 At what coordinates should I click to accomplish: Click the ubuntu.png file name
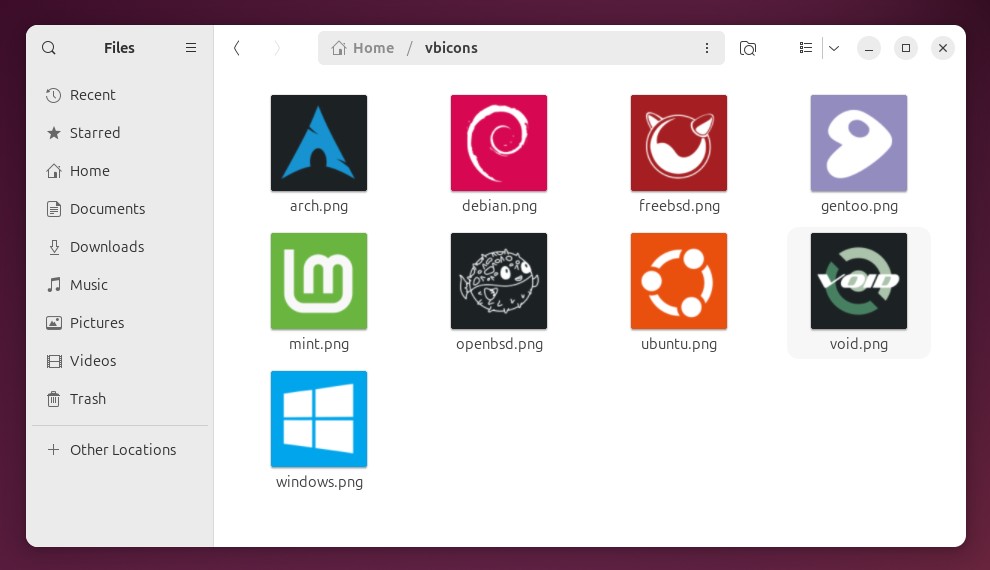pos(679,344)
